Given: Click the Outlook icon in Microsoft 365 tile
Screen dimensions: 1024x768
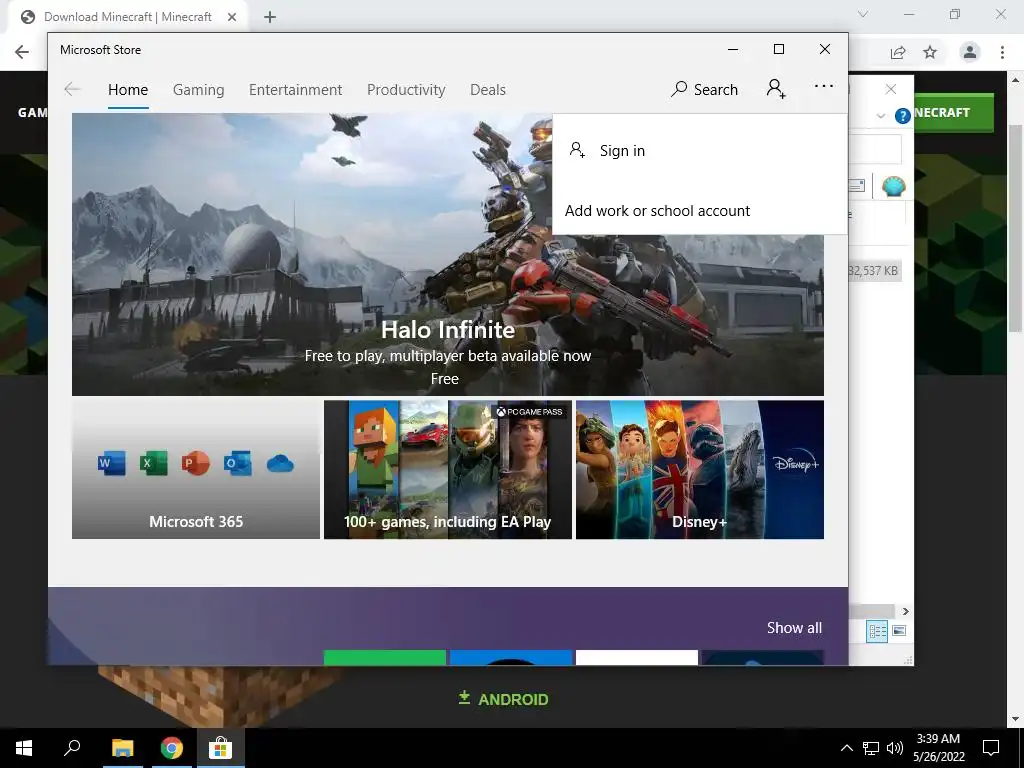Looking at the screenshot, I should click(x=237, y=464).
